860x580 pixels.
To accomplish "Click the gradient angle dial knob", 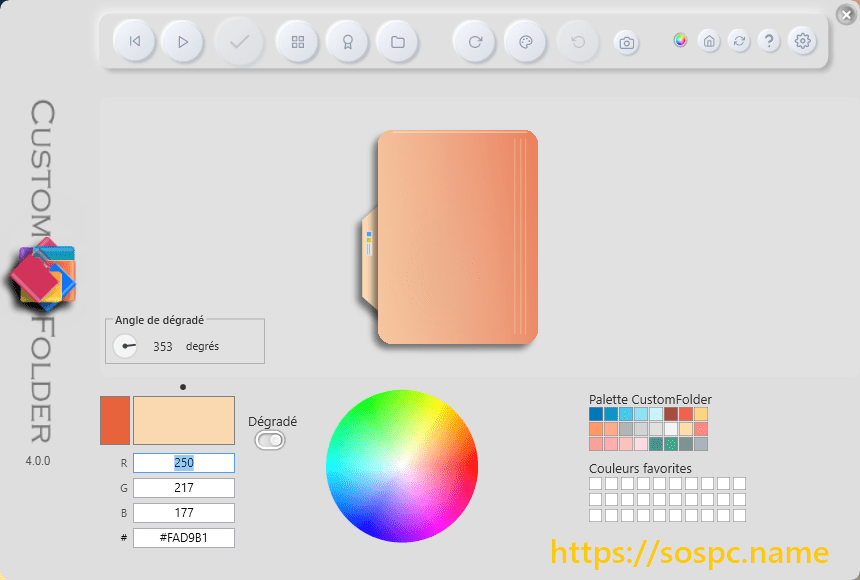I will (125, 346).
